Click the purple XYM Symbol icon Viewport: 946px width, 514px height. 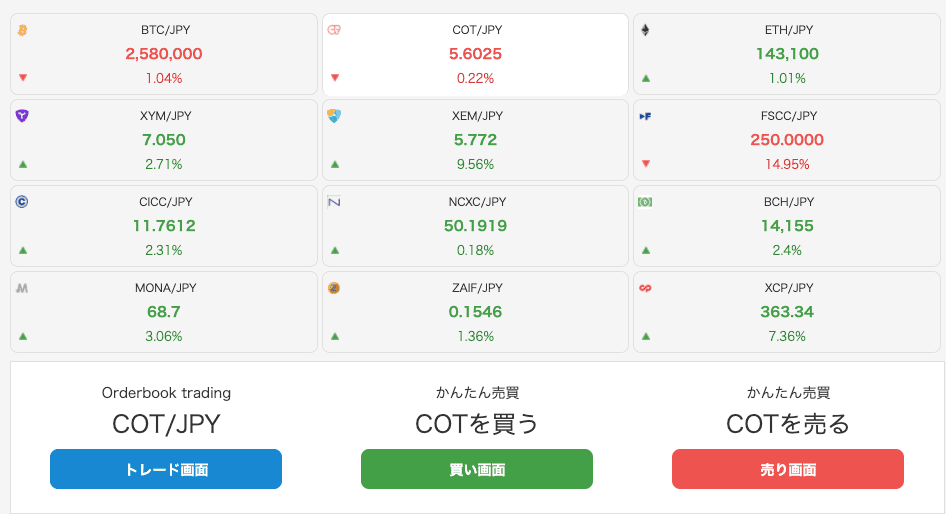22,116
